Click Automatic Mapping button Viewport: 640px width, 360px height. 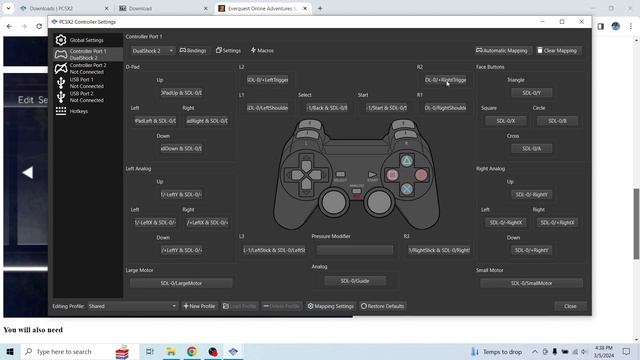[x=502, y=51]
